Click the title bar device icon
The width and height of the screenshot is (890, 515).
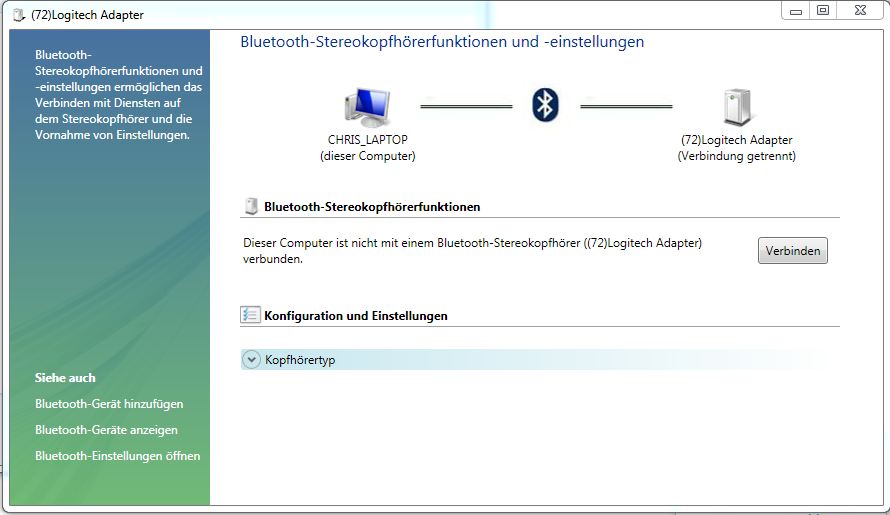tap(19, 15)
